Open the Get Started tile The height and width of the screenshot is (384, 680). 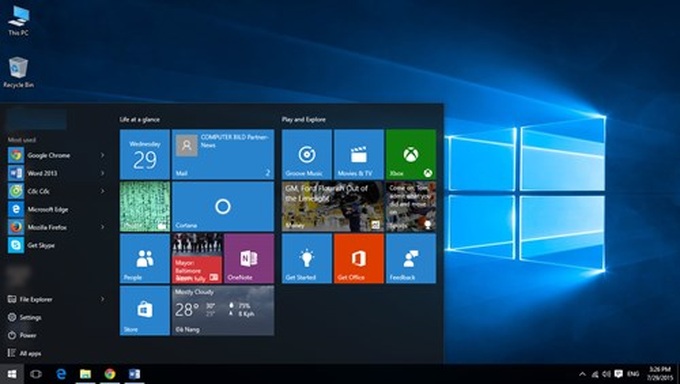click(x=307, y=259)
